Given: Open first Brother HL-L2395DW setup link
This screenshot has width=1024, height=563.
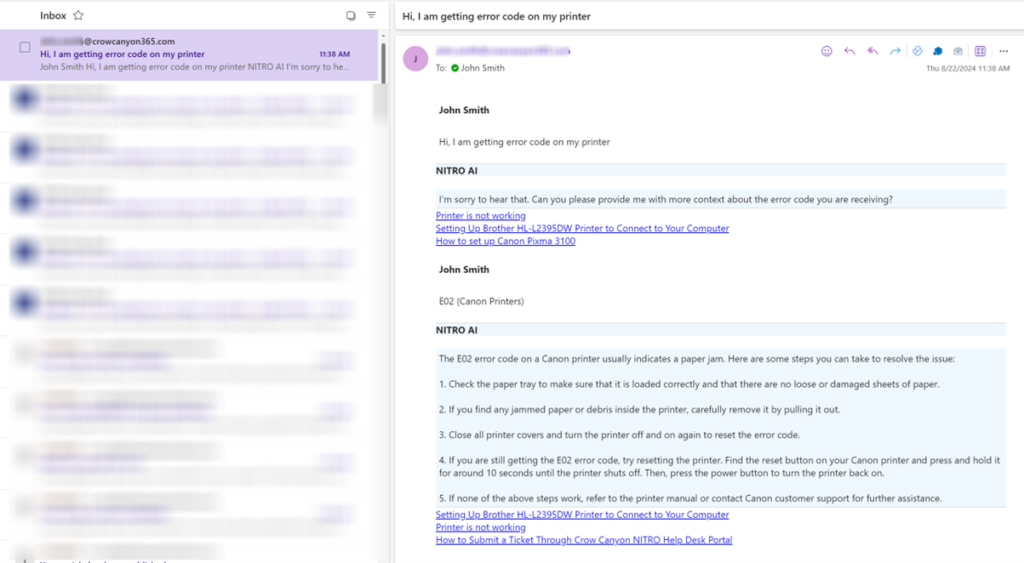Looking at the screenshot, I should pos(583,228).
